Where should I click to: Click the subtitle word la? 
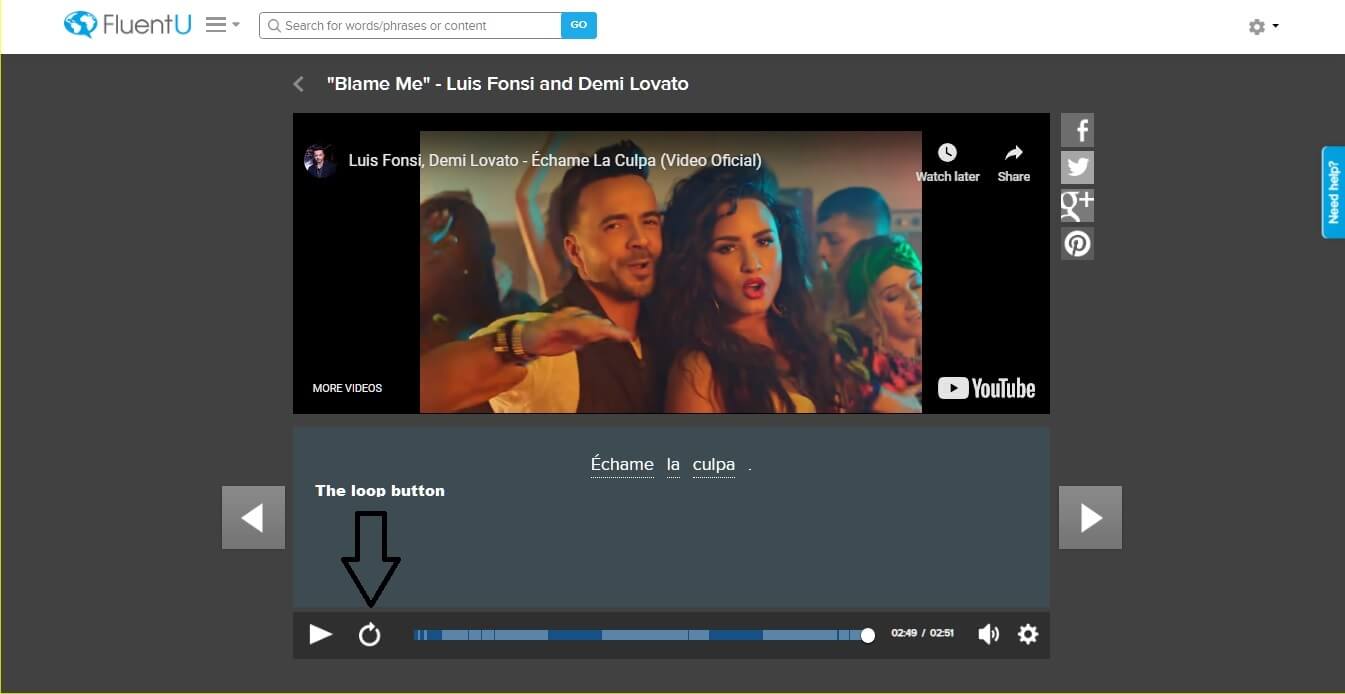[x=673, y=464]
